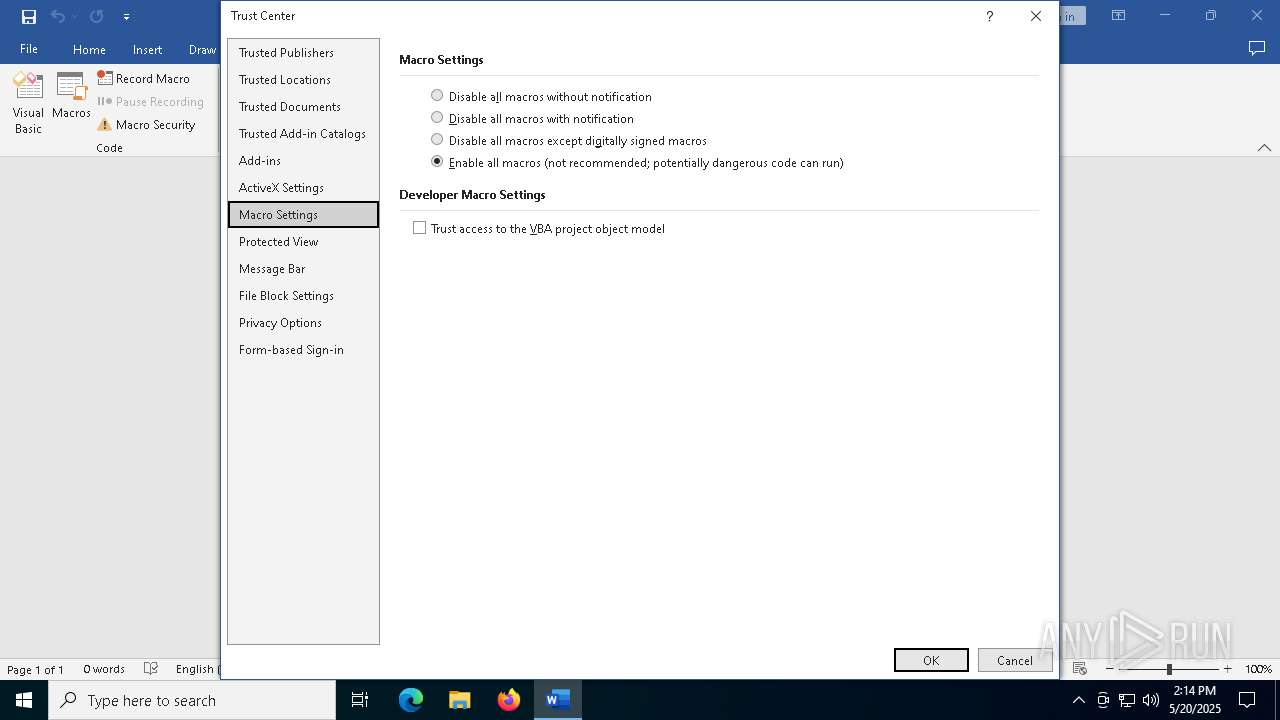Image resolution: width=1280 pixels, height=720 pixels.
Task: Open Windows Start menu
Action: click(x=24, y=700)
